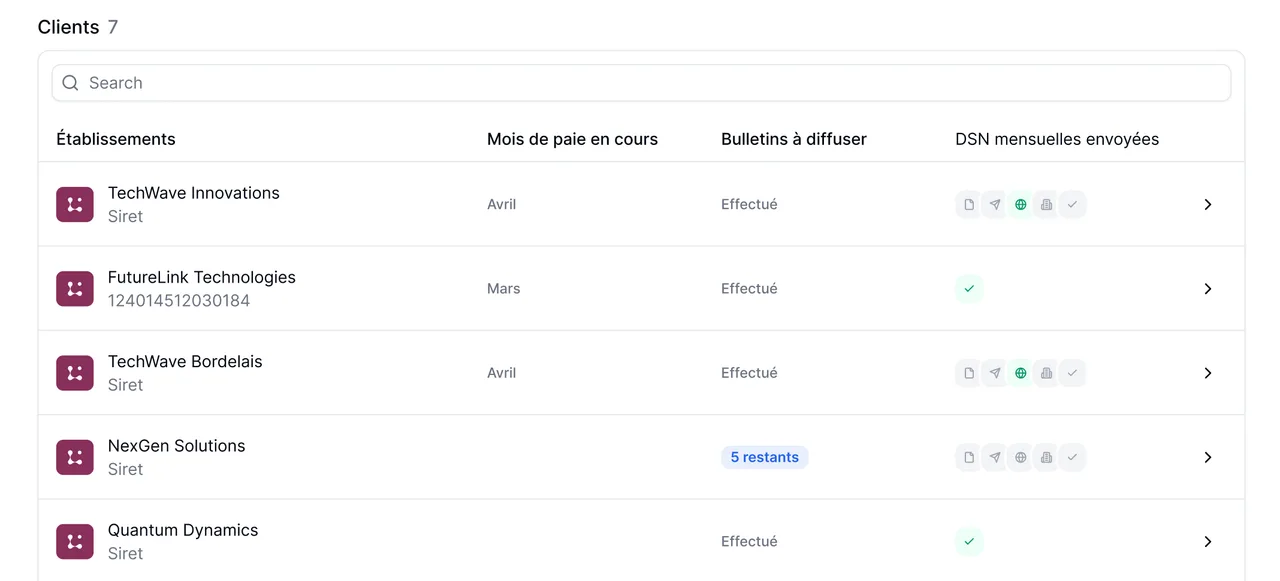Open the Quantum Dynamics row chevron
1280x581 pixels.
point(1207,541)
